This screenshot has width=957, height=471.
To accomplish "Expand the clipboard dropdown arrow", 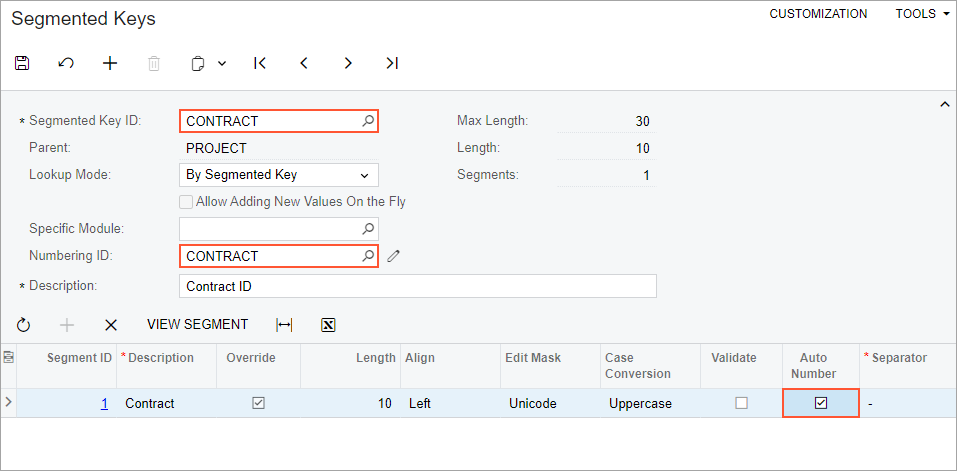I will tap(222, 63).
